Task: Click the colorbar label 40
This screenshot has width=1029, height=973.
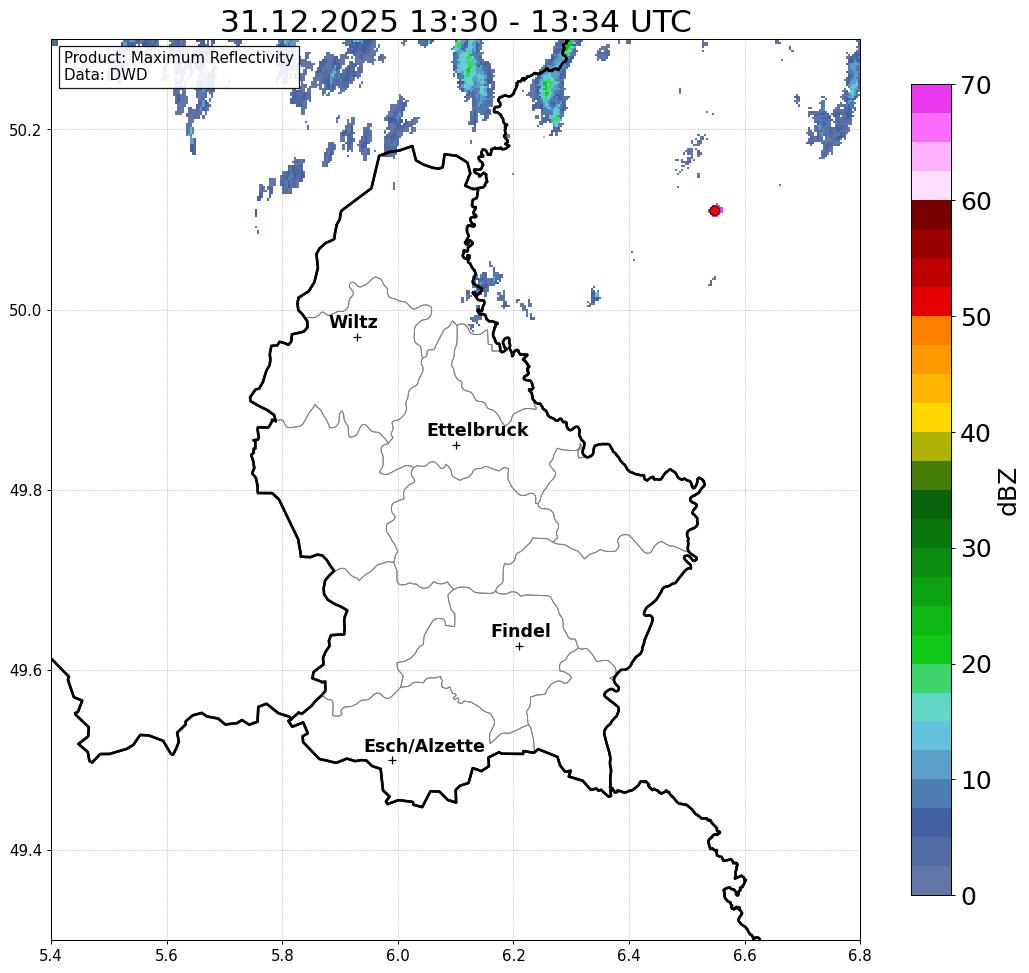Action: pos(976,433)
